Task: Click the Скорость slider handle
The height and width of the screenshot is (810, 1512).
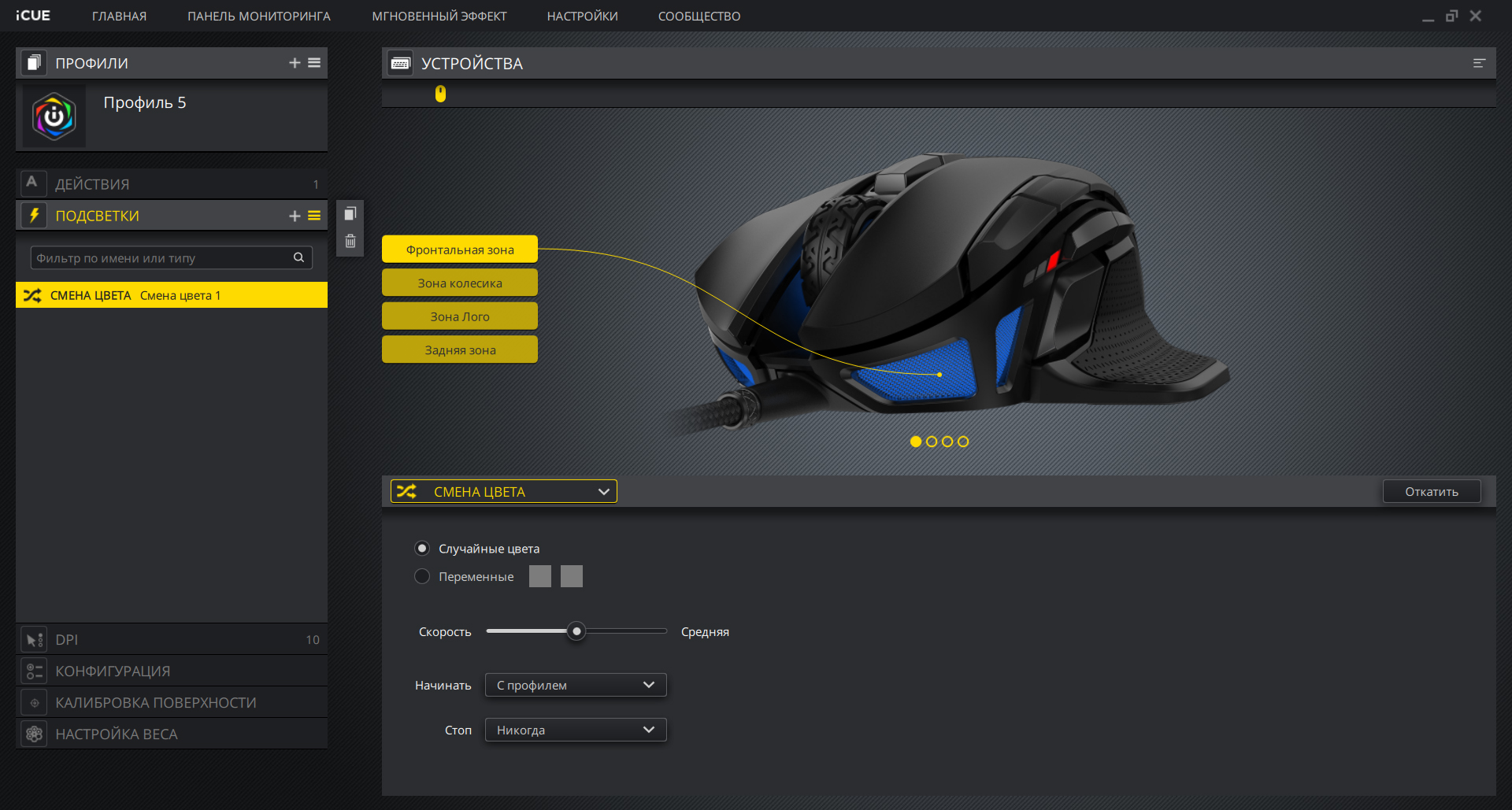Action: (x=576, y=631)
